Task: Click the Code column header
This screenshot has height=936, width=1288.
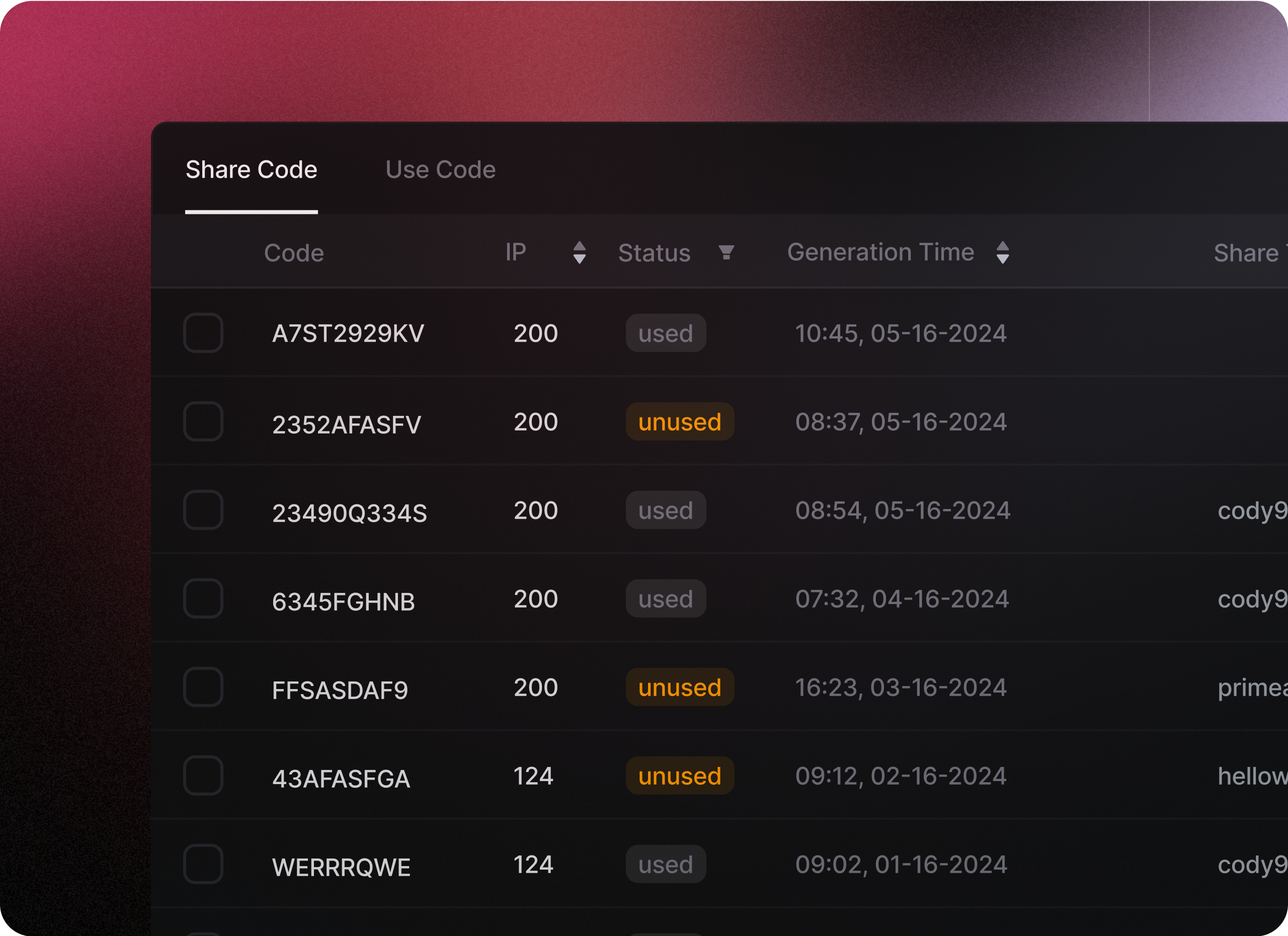Action: (294, 252)
